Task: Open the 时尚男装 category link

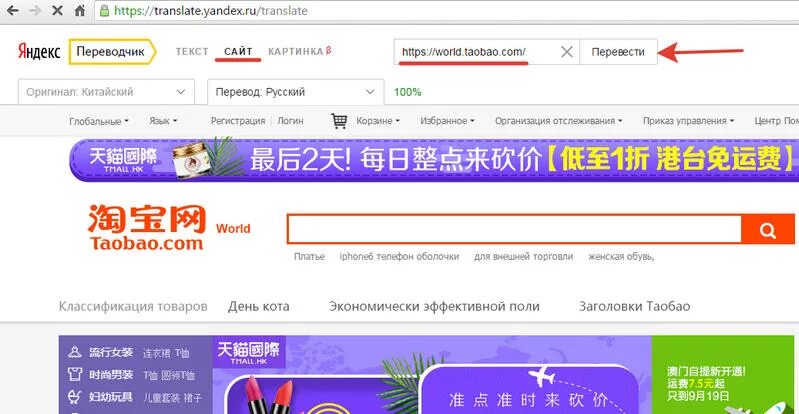Action: [111, 375]
